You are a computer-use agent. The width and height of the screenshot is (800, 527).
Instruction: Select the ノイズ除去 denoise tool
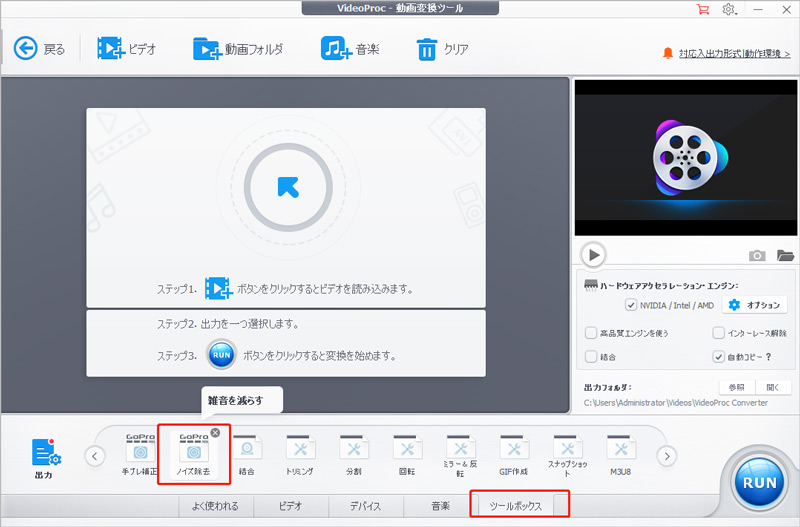(193, 454)
